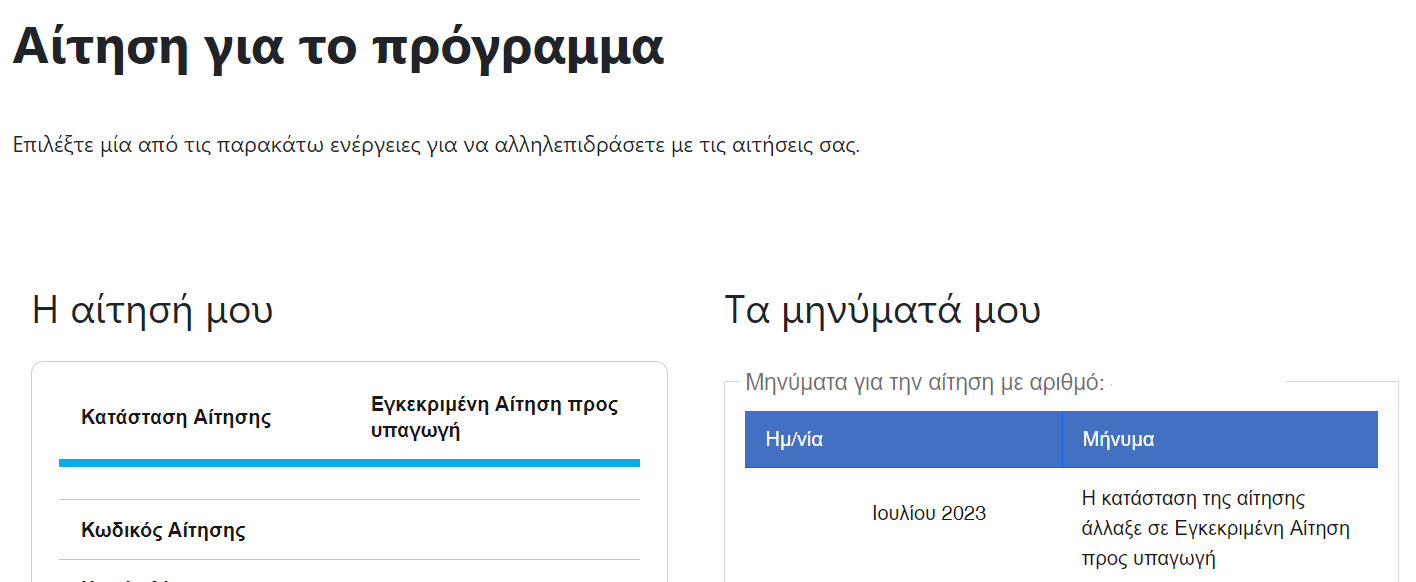Click the partially visible row below Κωδικός Αίτησης
This screenshot has width=1416, height=582.
[349, 571]
